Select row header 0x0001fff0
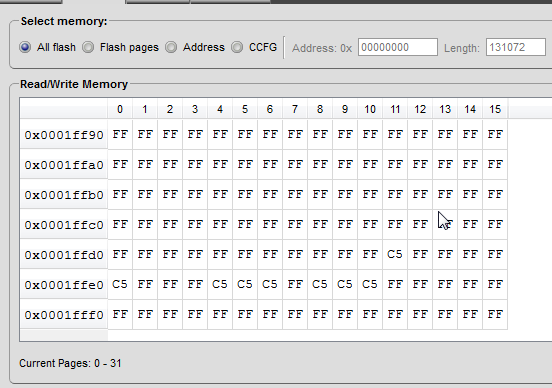This screenshot has width=552, height=388. (64, 314)
